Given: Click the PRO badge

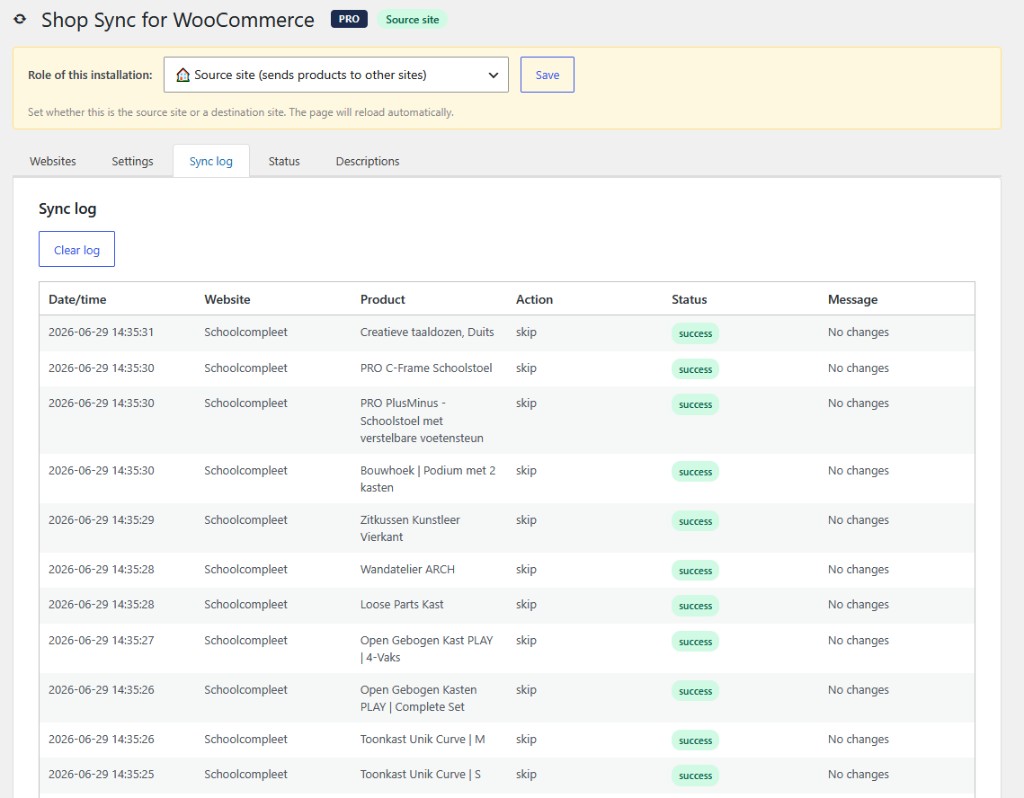Looking at the screenshot, I should tap(349, 19).
